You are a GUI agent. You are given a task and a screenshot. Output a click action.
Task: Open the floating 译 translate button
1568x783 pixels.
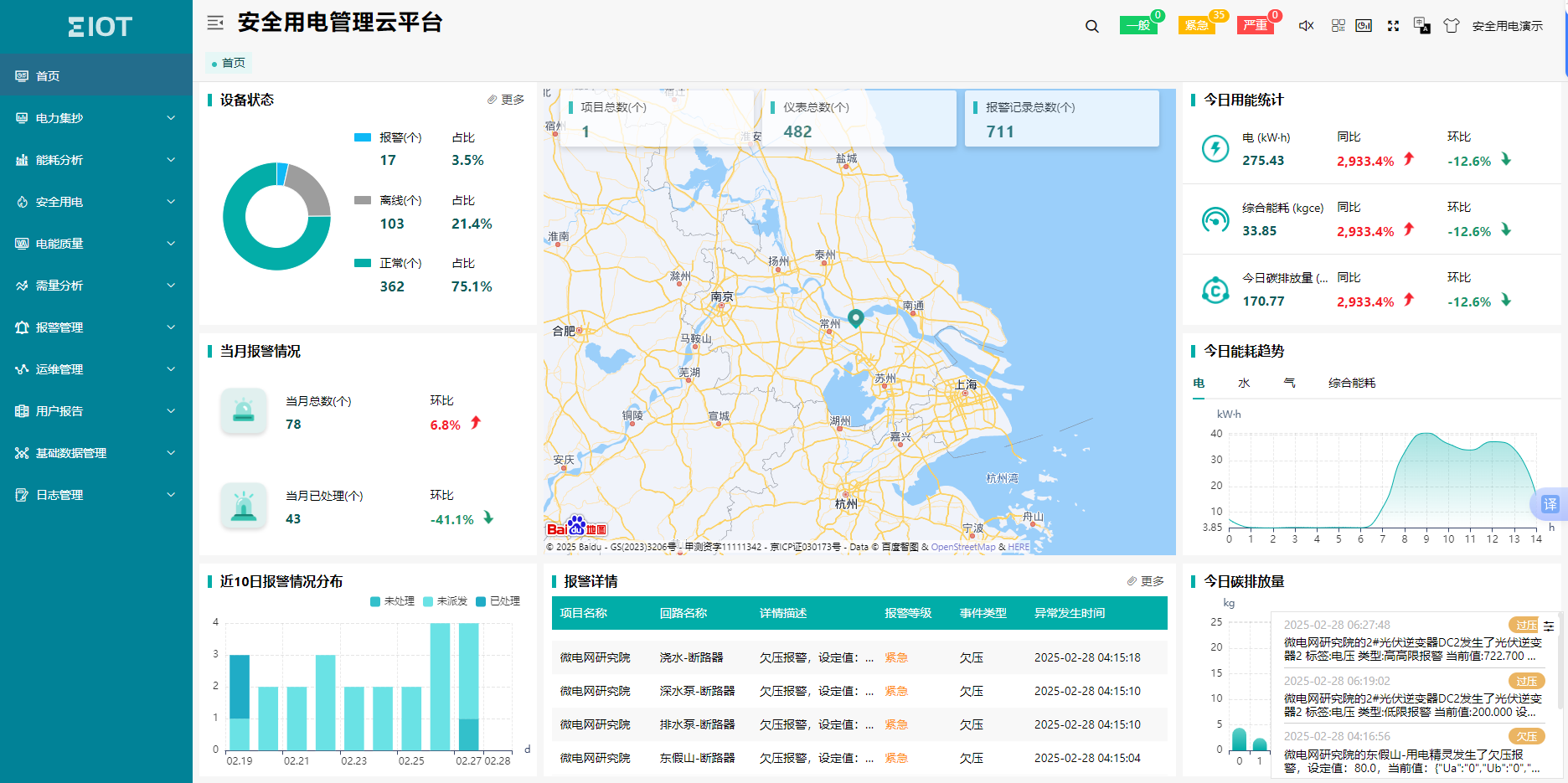1550,504
